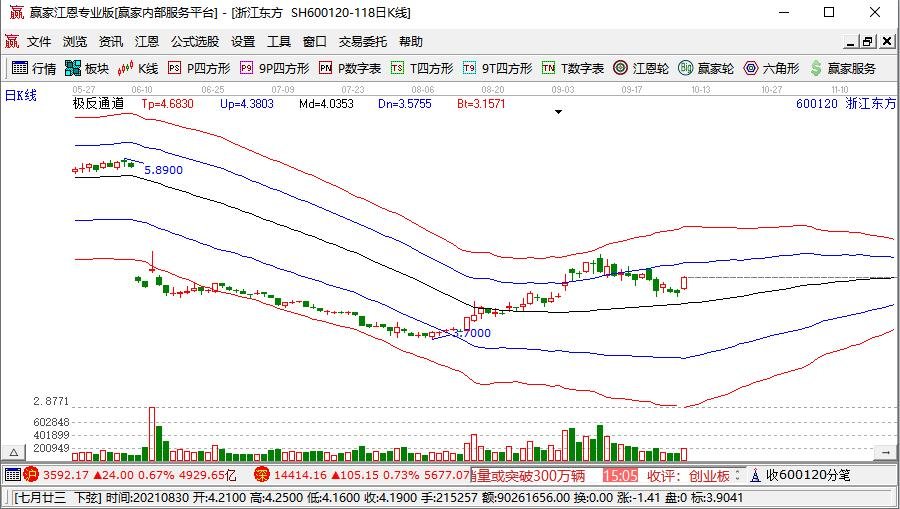Image resolution: width=900 pixels, height=509 pixels.
Task: Click the red 15:05 time badge
Action: click(620, 475)
